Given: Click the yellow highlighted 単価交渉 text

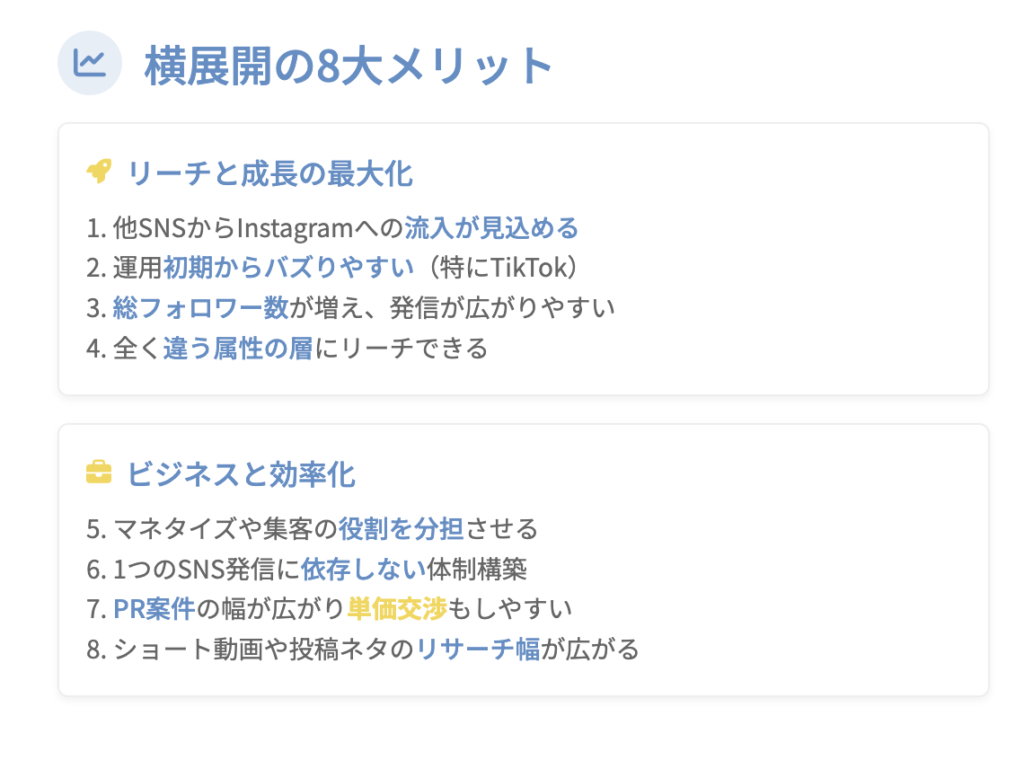Looking at the screenshot, I should (x=397, y=608).
